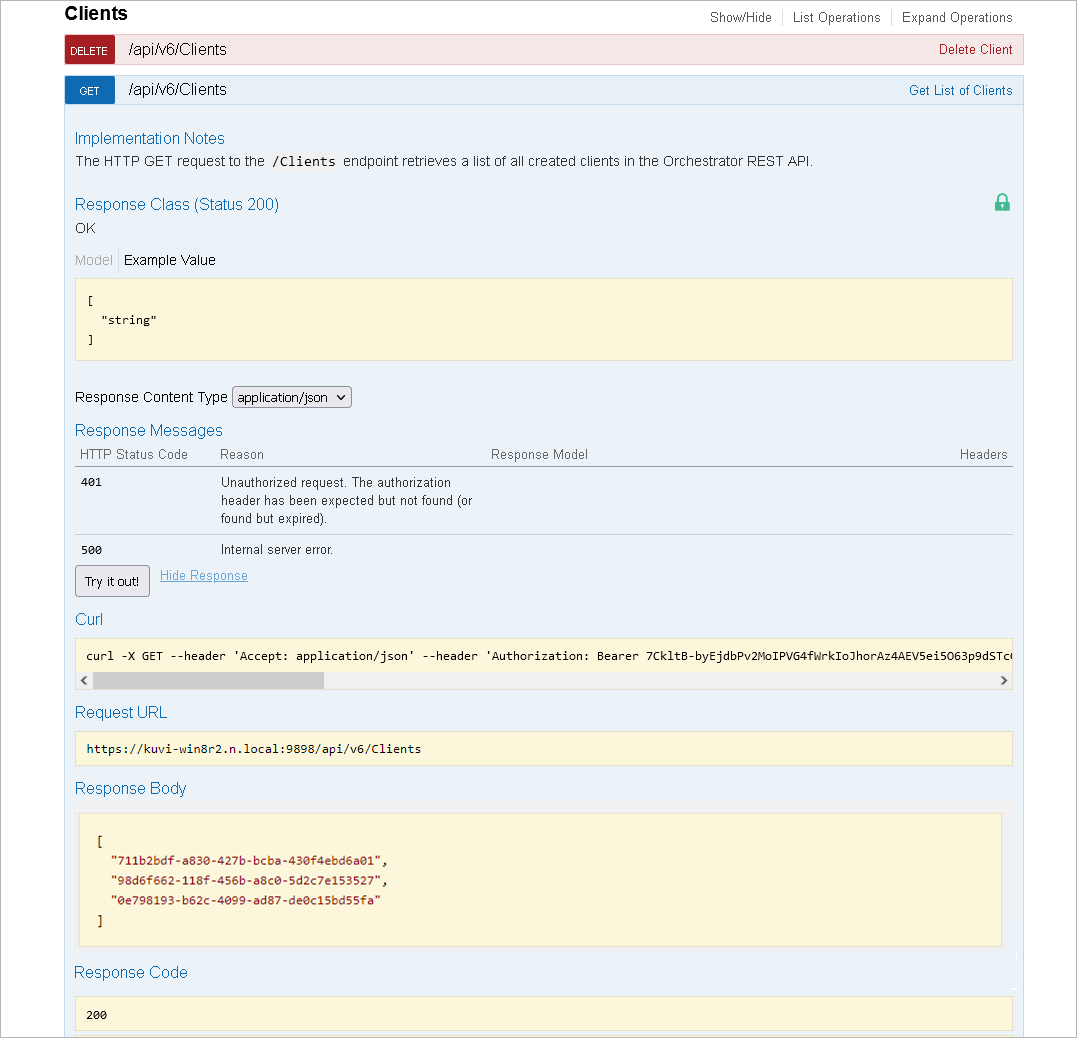The width and height of the screenshot is (1077, 1038).
Task: Click the blue GET method badge
Action: tap(89, 90)
